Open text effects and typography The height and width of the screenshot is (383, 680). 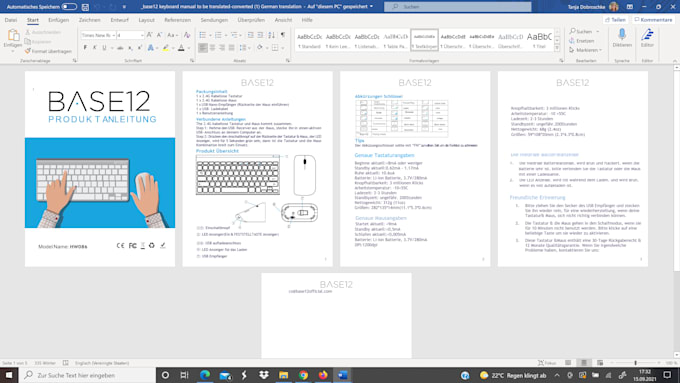click(150, 48)
